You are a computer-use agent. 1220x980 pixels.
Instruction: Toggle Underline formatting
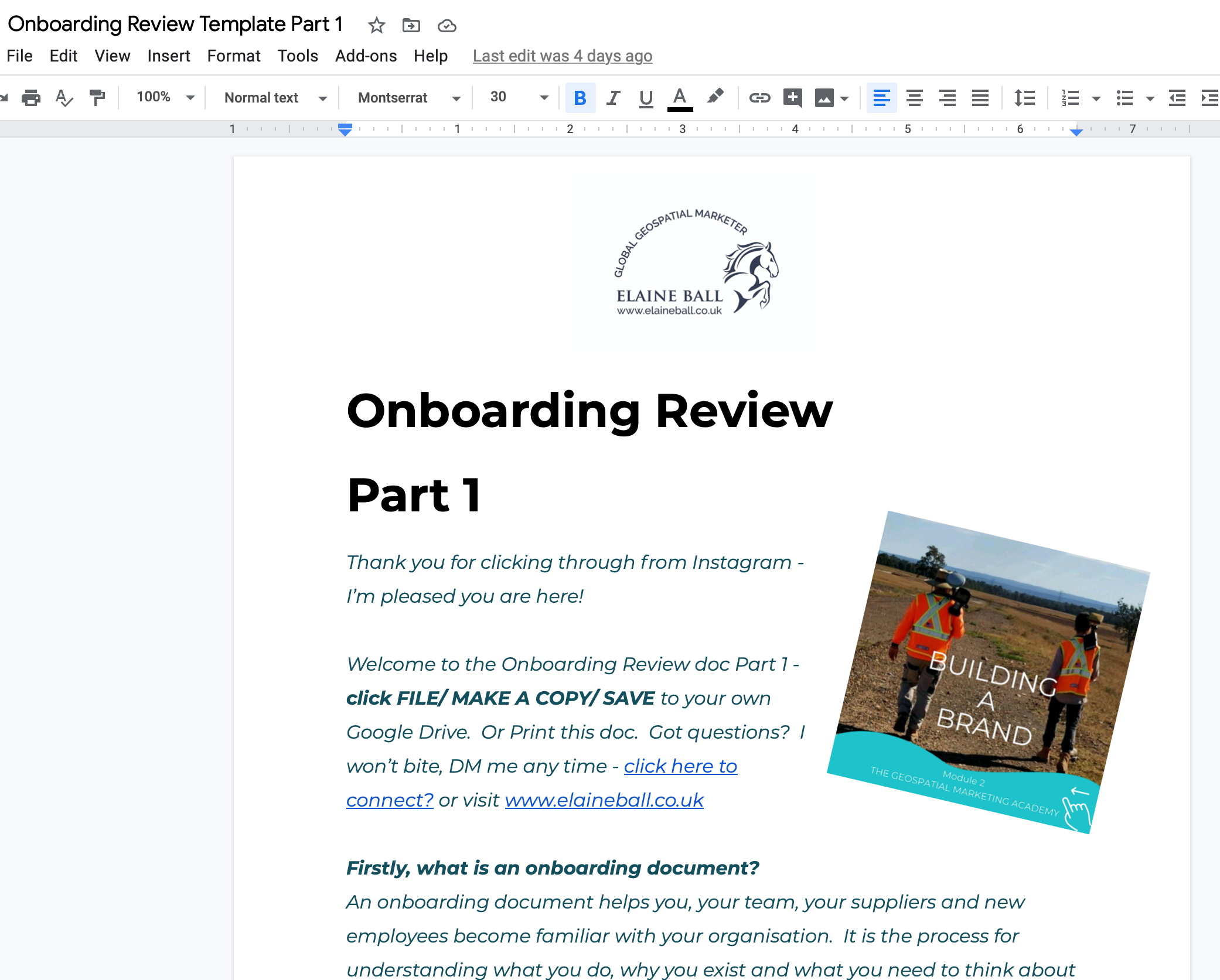[x=646, y=98]
